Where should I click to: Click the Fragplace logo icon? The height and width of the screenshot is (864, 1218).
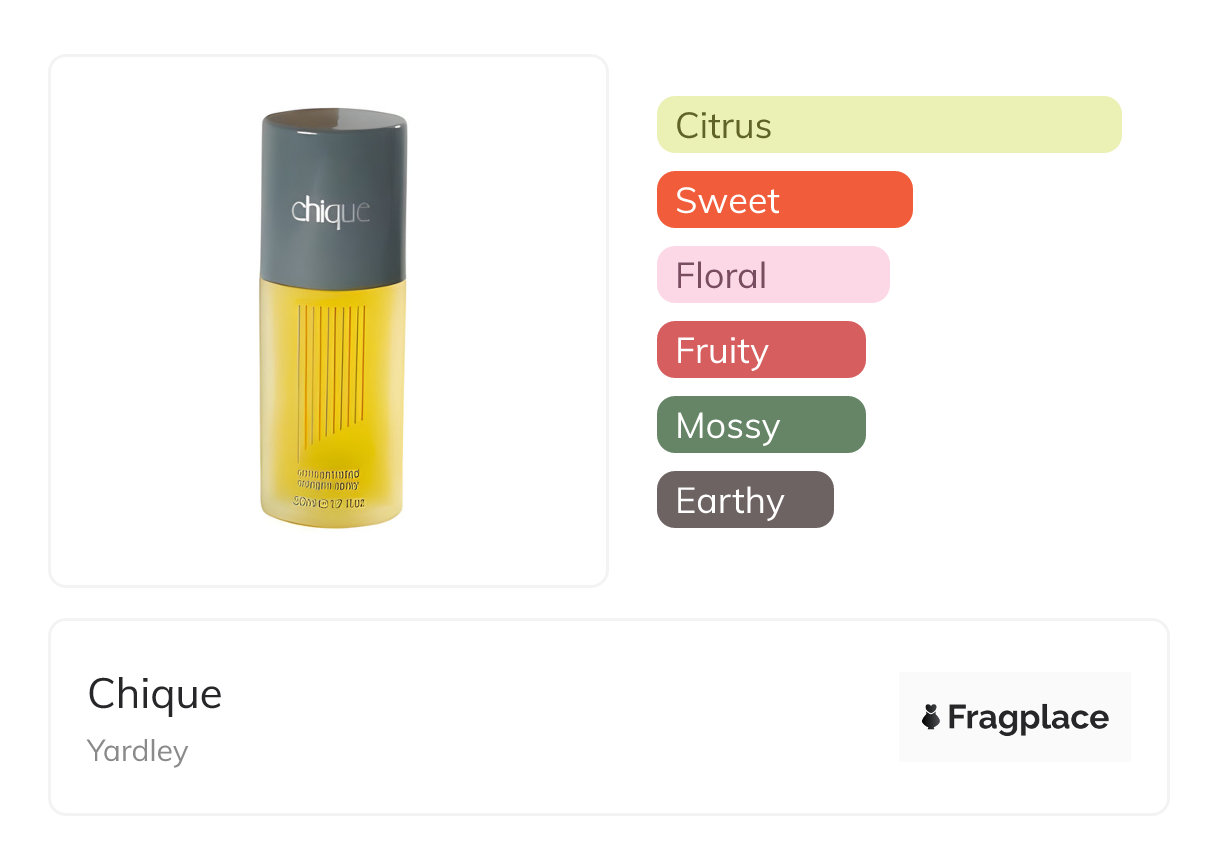pyautogui.click(x=931, y=717)
